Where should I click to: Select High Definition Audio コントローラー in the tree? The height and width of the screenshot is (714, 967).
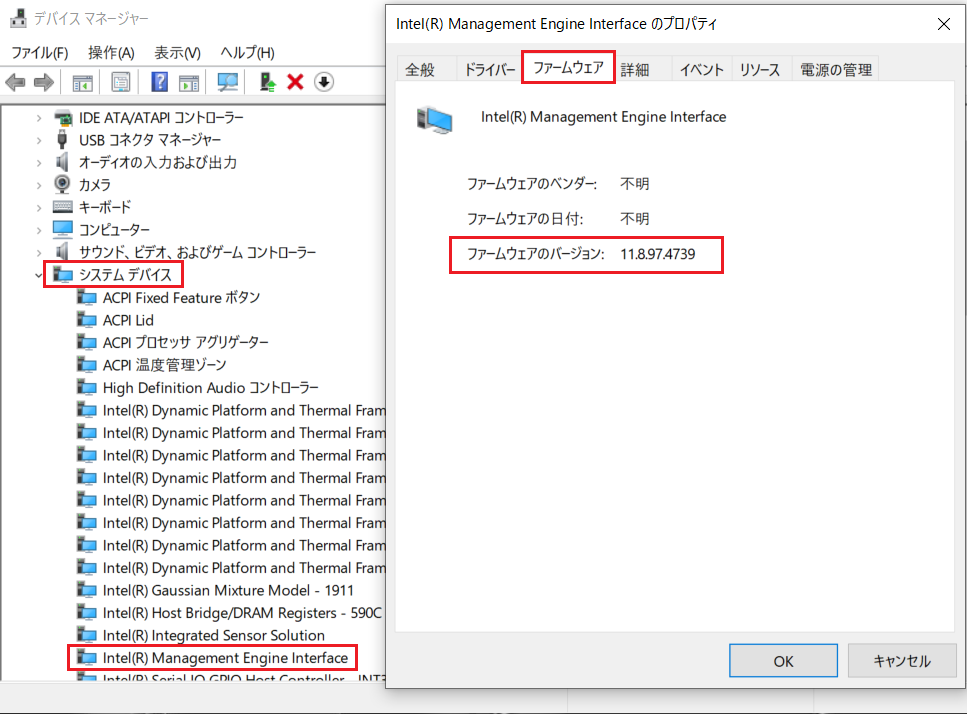211,388
